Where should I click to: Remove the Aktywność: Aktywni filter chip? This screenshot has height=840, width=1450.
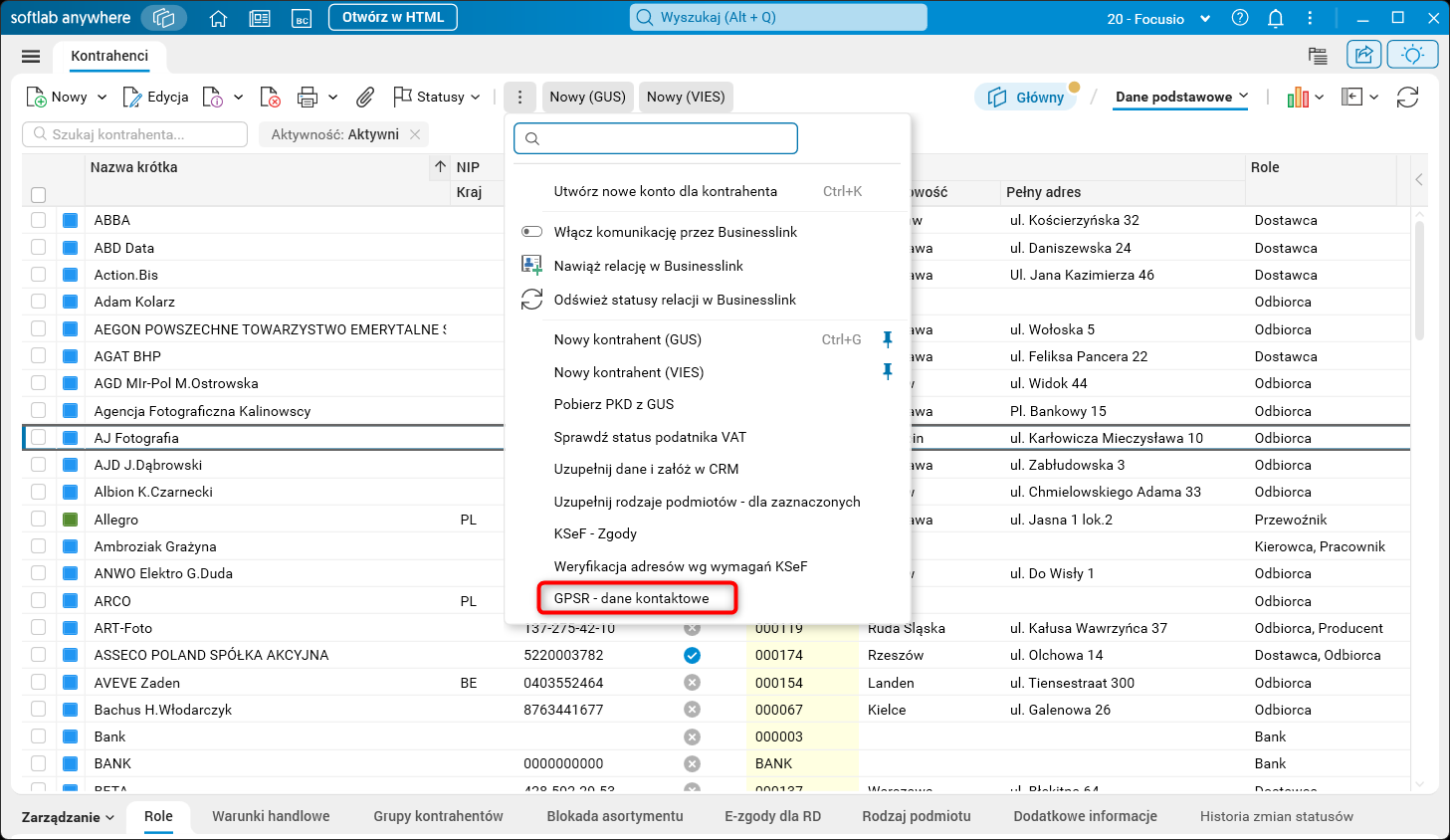415,134
